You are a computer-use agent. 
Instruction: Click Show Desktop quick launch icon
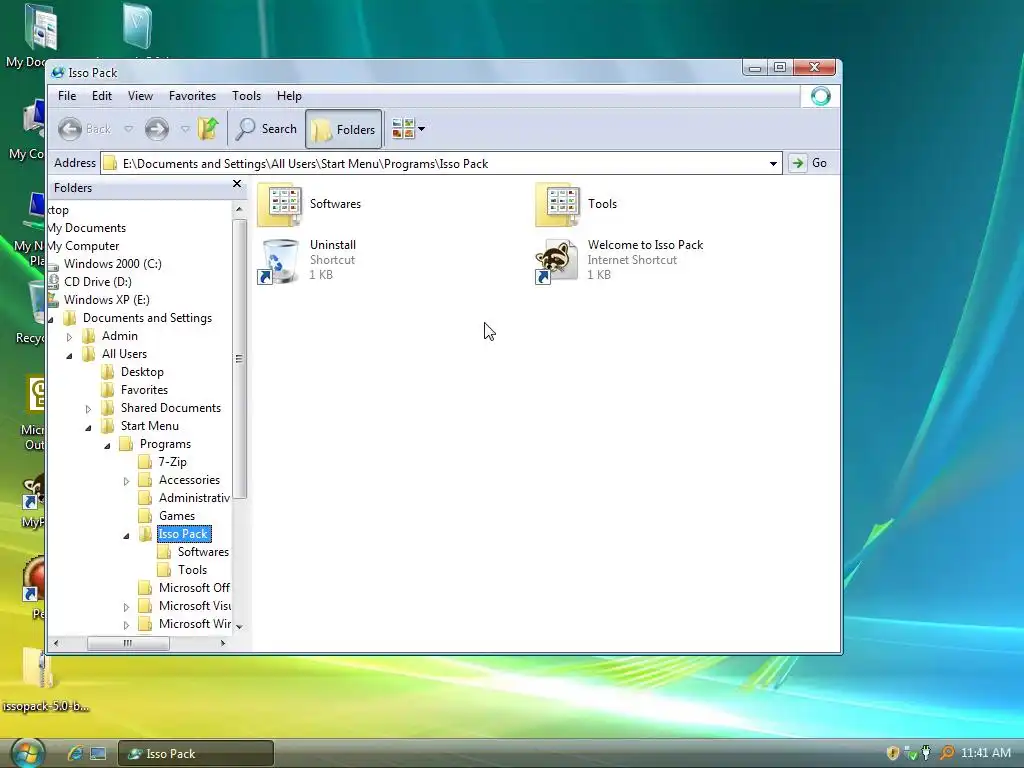[98, 754]
